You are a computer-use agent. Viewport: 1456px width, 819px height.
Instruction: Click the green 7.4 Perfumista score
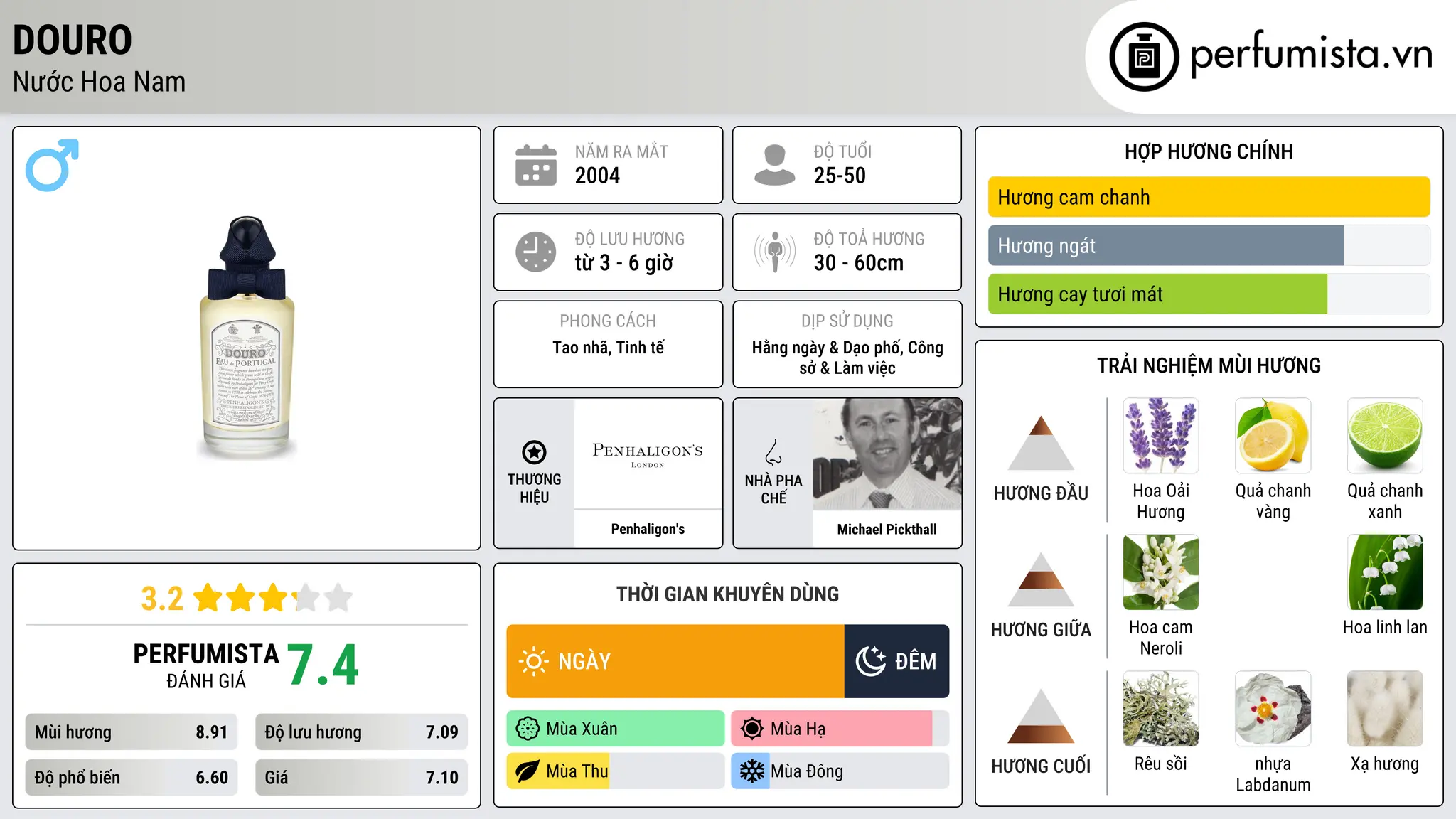(323, 665)
